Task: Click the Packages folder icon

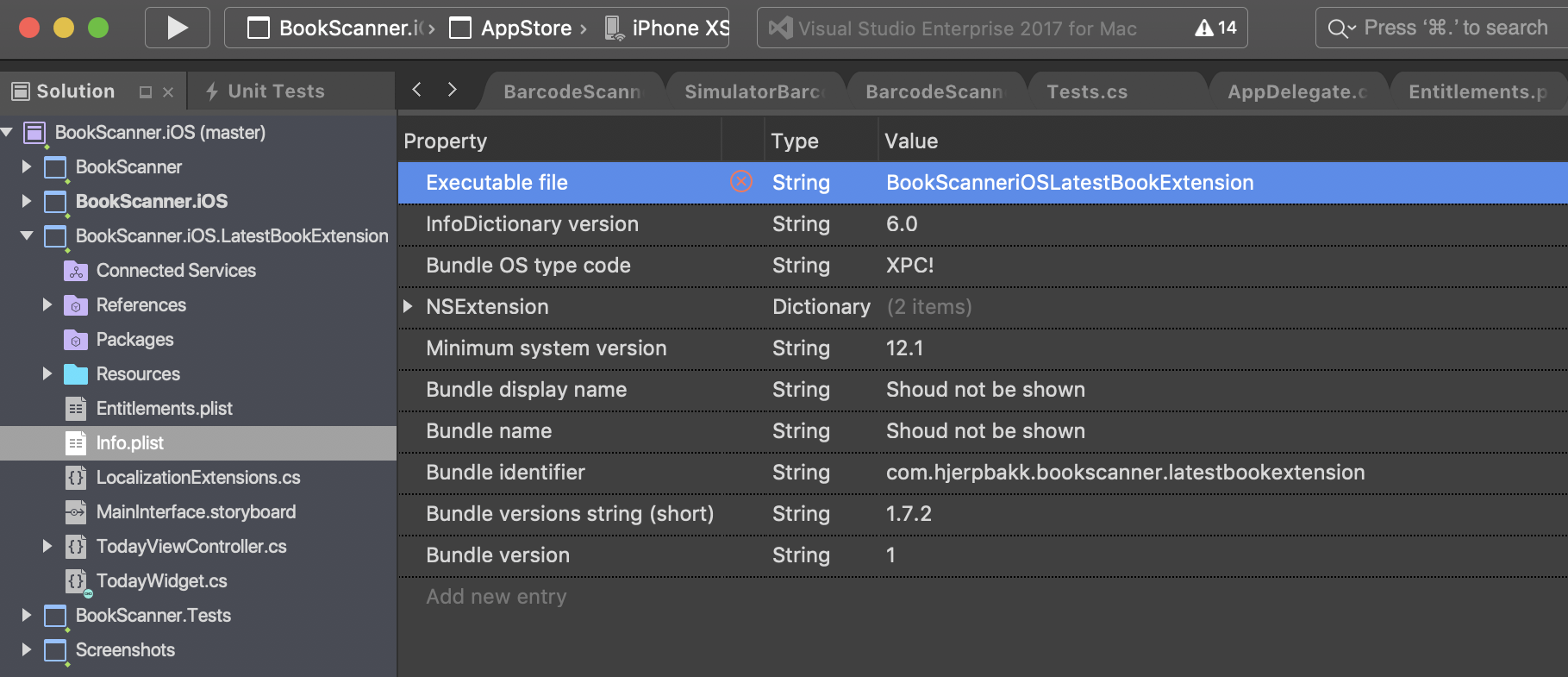Action: pyautogui.click(x=76, y=340)
